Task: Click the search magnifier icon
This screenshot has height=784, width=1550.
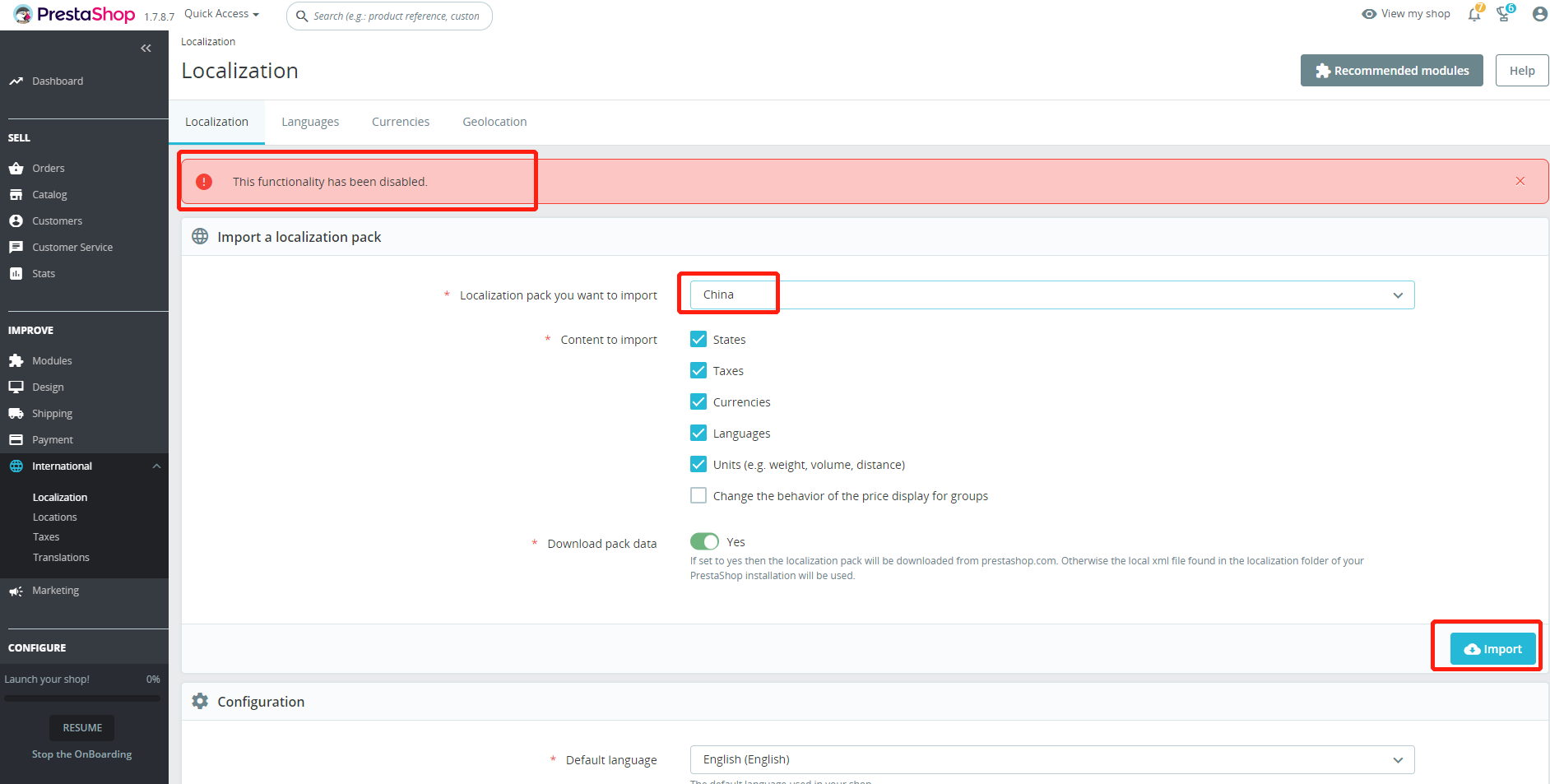Action: 302,16
